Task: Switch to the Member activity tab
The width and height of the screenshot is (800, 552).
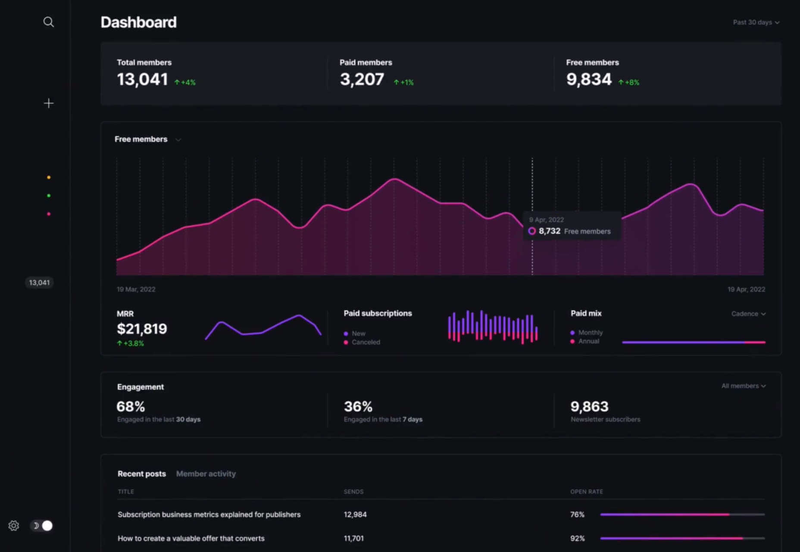Action: pos(206,474)
